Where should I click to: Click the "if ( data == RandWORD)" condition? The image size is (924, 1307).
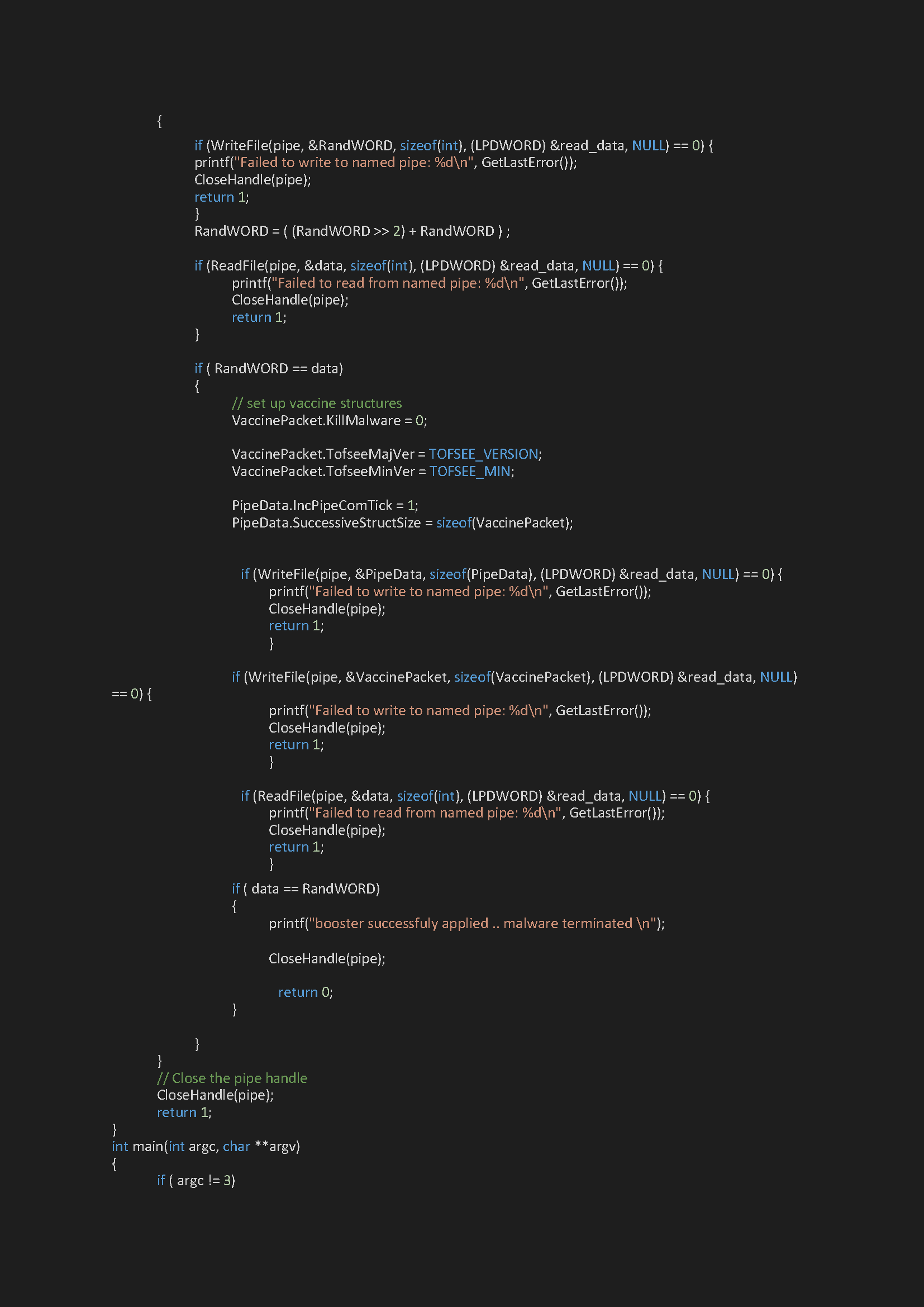click(x=306, y=889)
